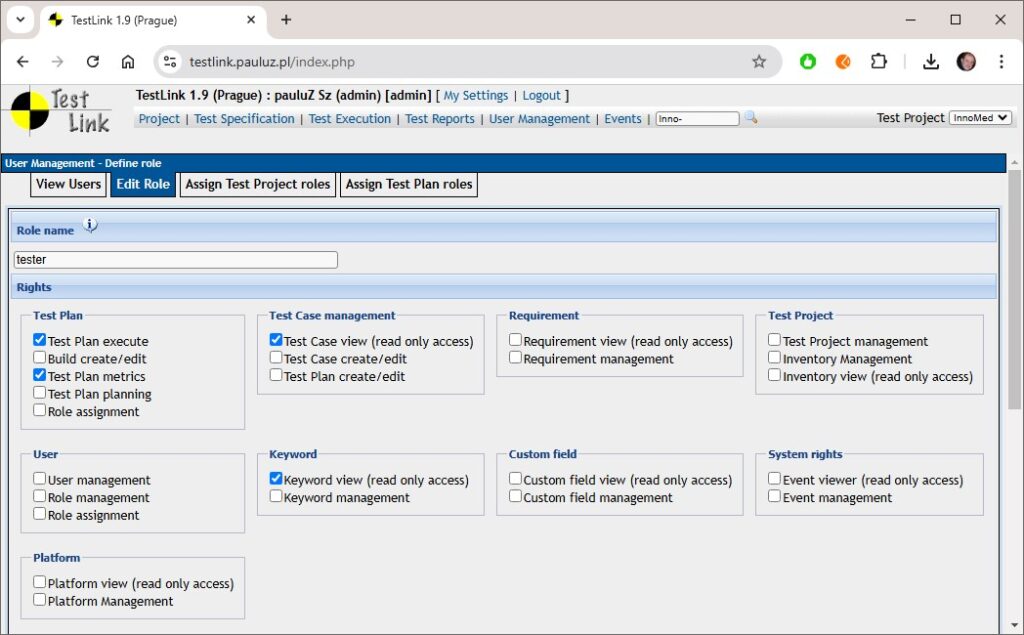
Task: Enable the Build create/edit checkbox
Action: coord(40,358)
